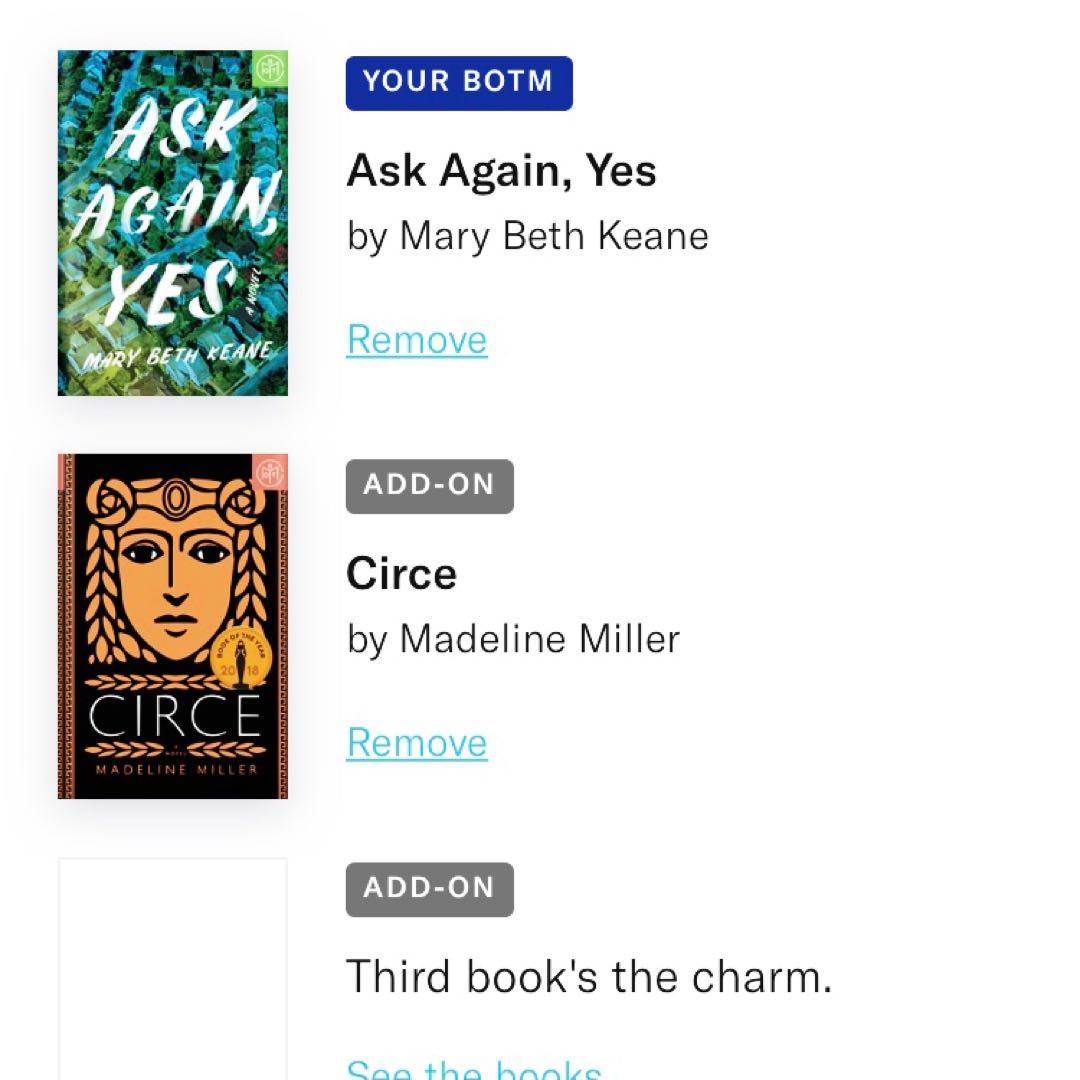Open the Ask Again, Yes book cover
Screen dimensions: 1080x1080
(x=173, y=223)
